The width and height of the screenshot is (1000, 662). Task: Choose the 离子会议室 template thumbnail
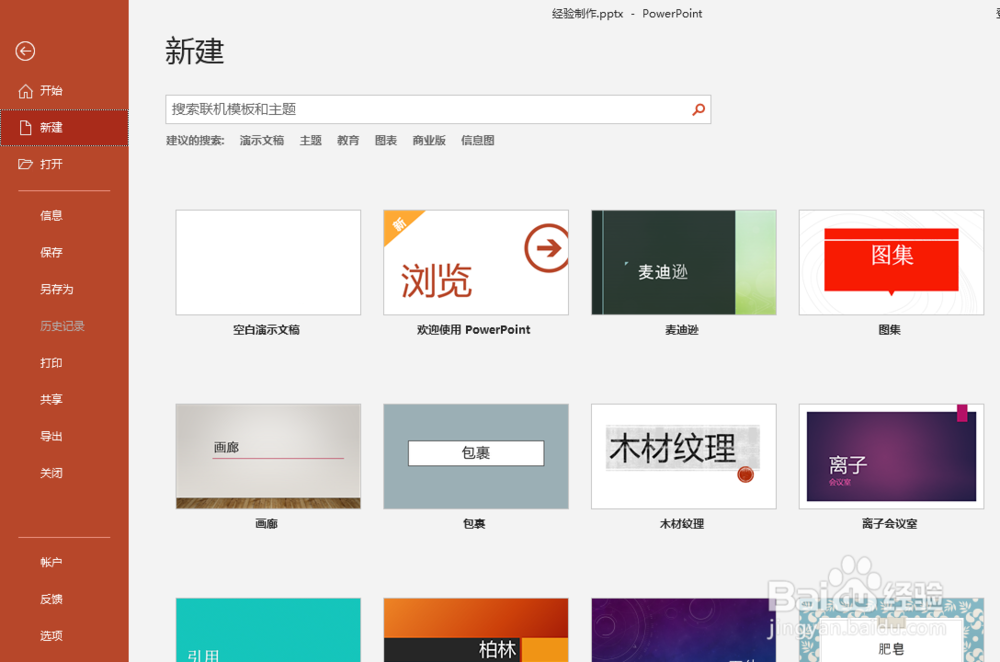click(891, 456)
